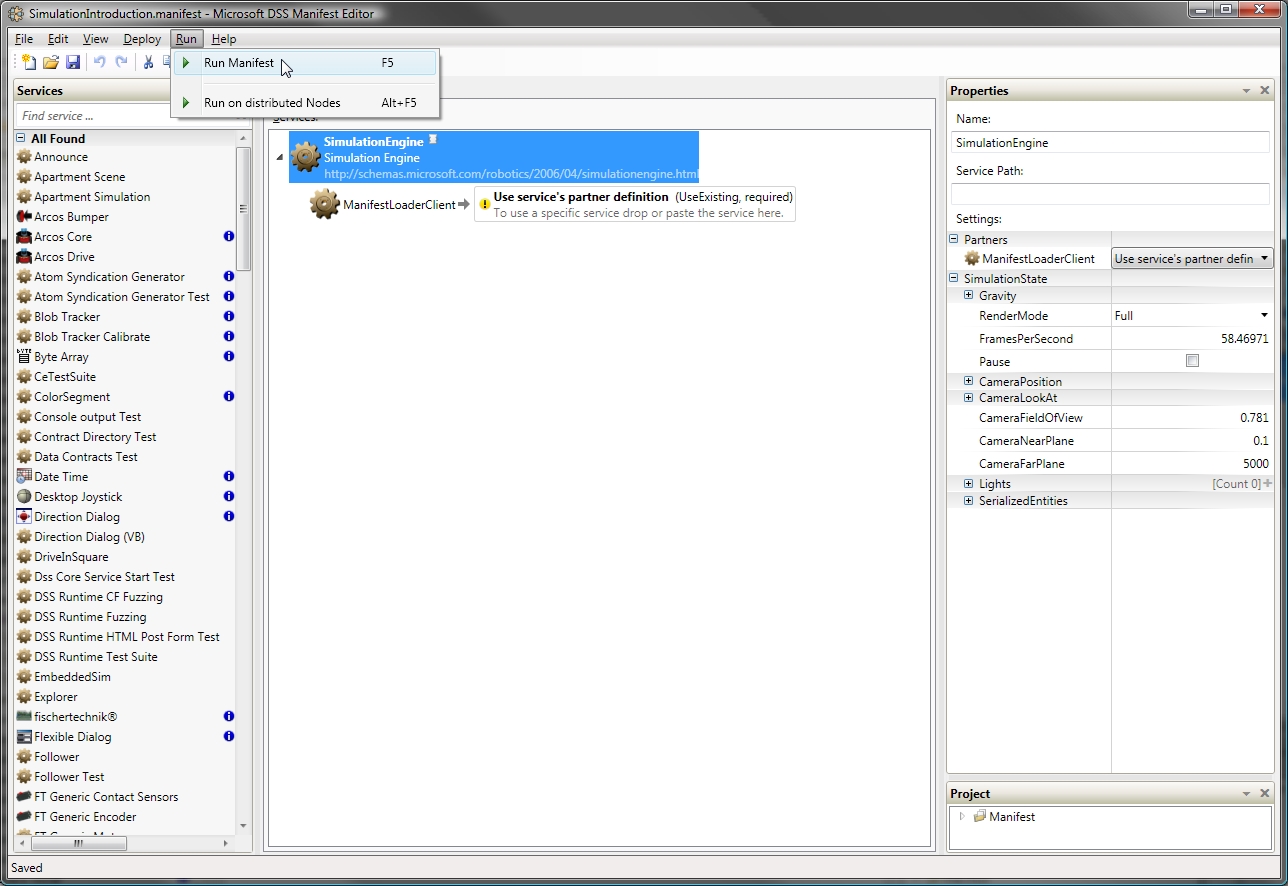1288x886 pixels.
Task: Open the ManifestLoaderClient partner dropdown
Action: [x=1192, y=258]
